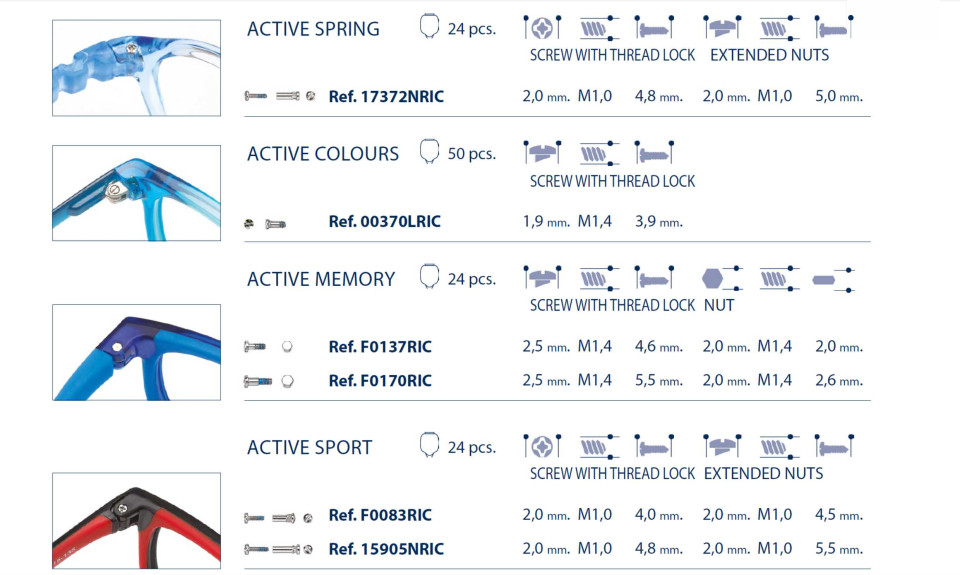Select the Ref. F0083RIC reference
The width and height of the screenshot is (960, 575).
click(380, 515)
